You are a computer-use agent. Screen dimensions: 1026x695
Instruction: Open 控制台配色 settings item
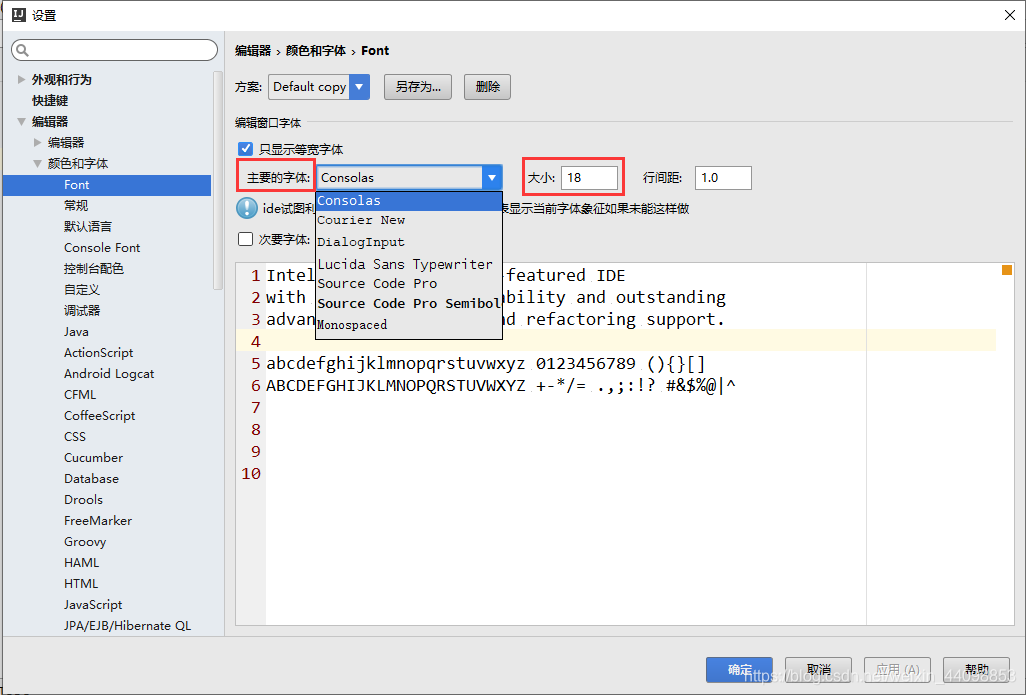(x=94, y=268)
